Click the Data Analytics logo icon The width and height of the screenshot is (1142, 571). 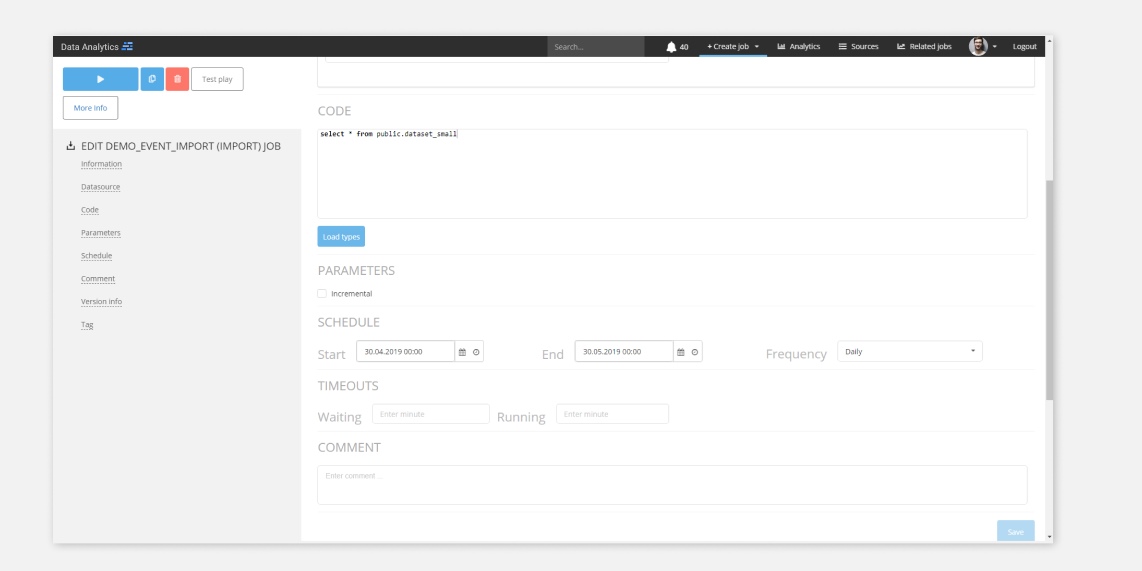(x=128, y=46)
